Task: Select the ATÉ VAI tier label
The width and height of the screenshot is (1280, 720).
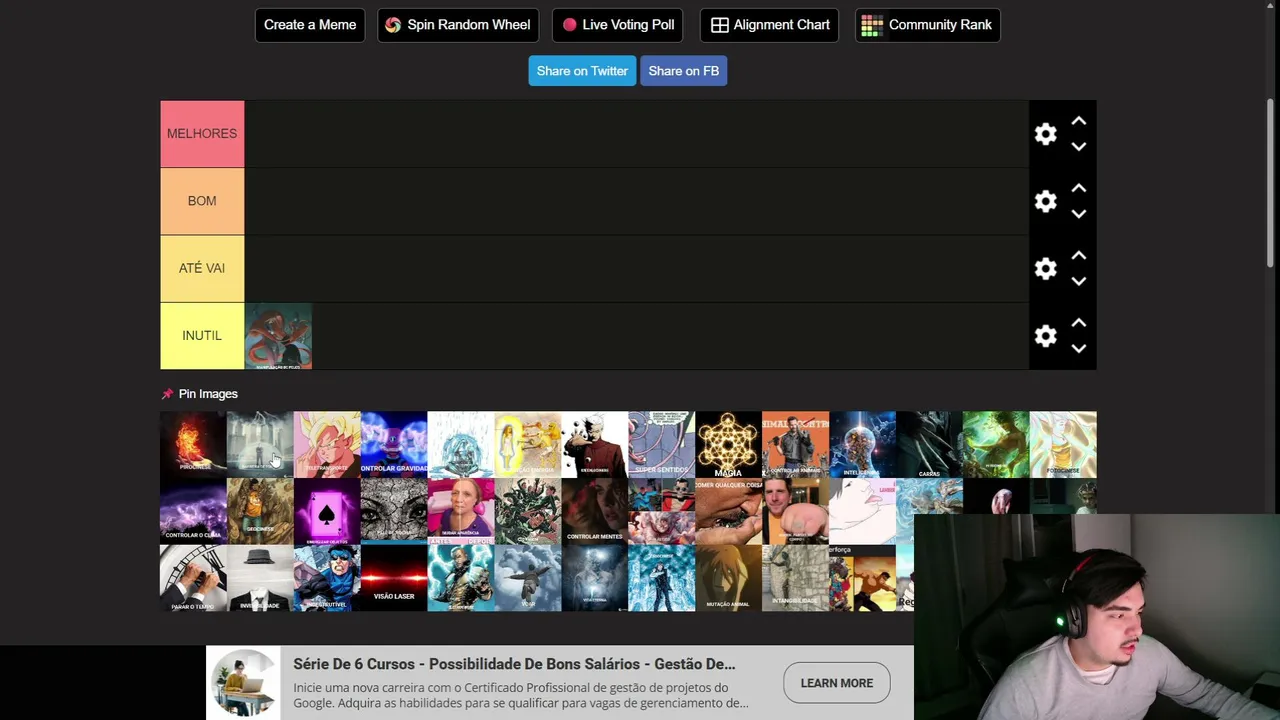Action: pyautogui.click(x=202, y=268)
